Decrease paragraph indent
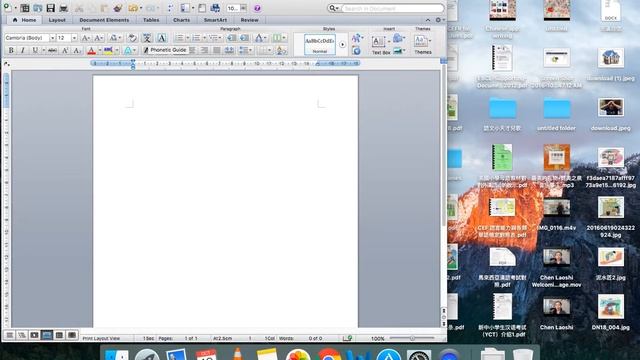The width and height of the screenshot is (640, 360). click(231, 38)
